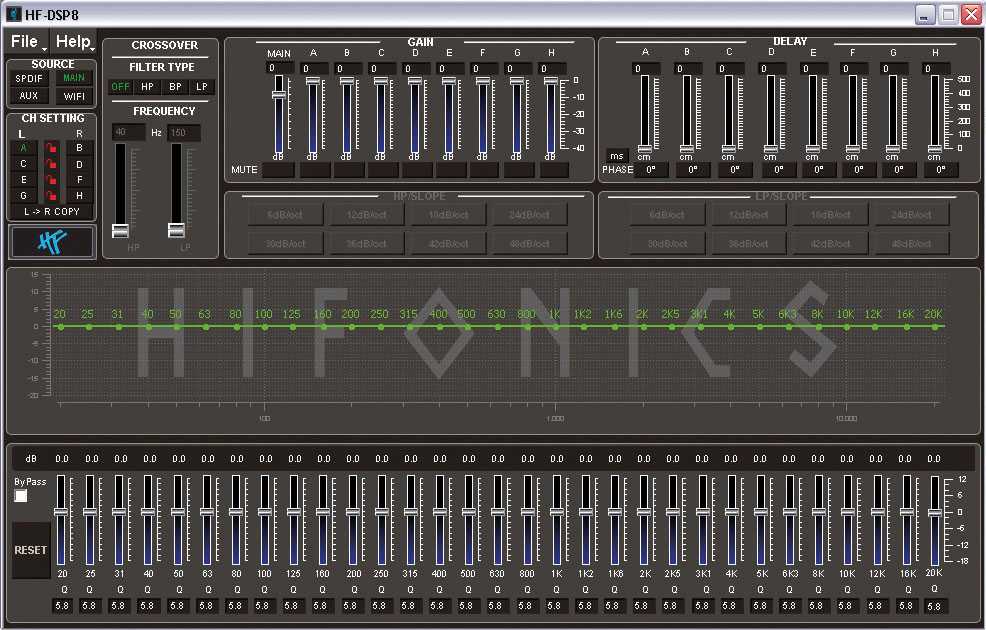
Task: Click the HF-DSP8 title bar app icon
Action: pyautogui.click(x=13, y=14)
